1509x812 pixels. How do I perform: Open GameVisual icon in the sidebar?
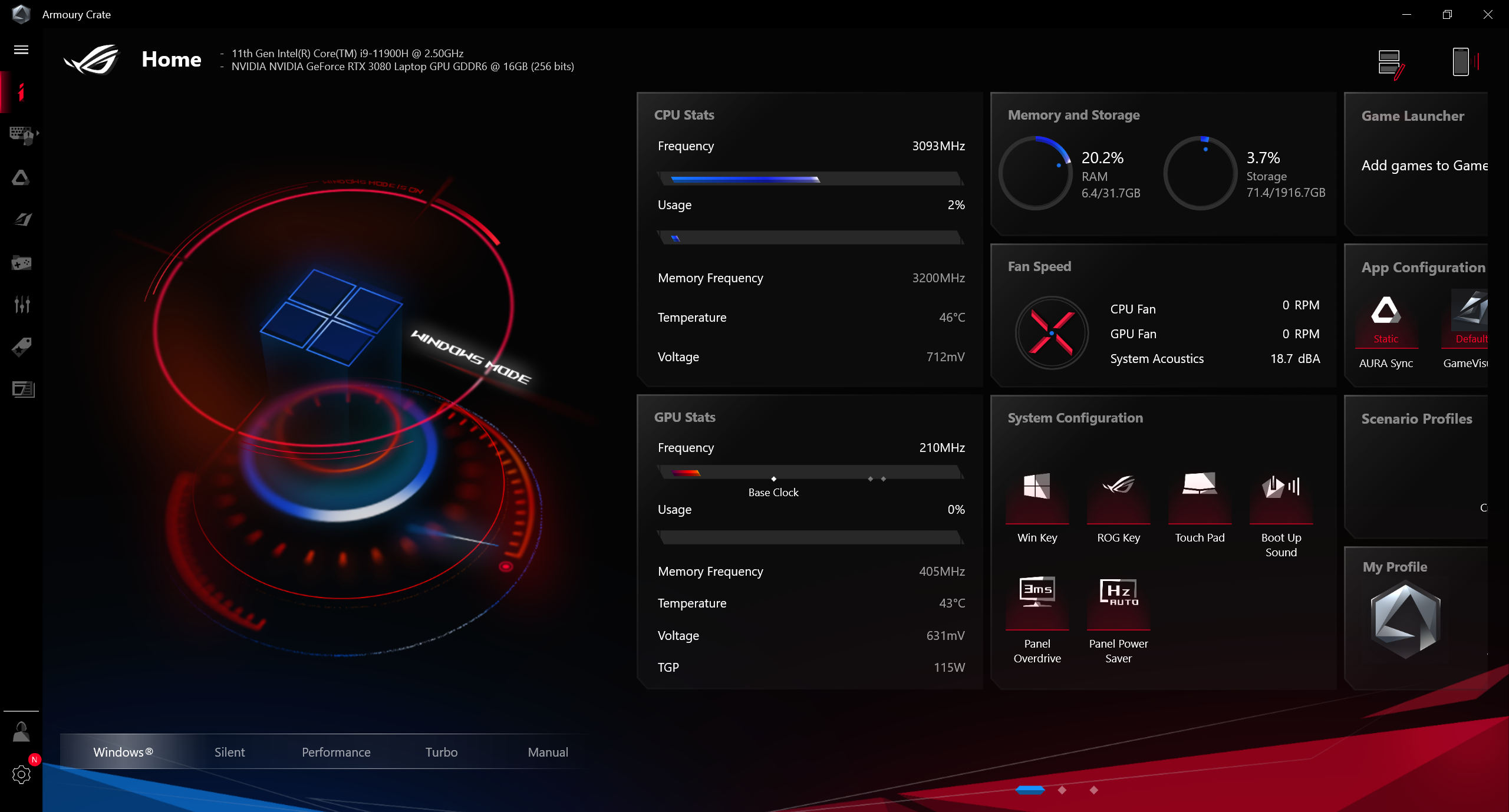click(x=22, y=220)
